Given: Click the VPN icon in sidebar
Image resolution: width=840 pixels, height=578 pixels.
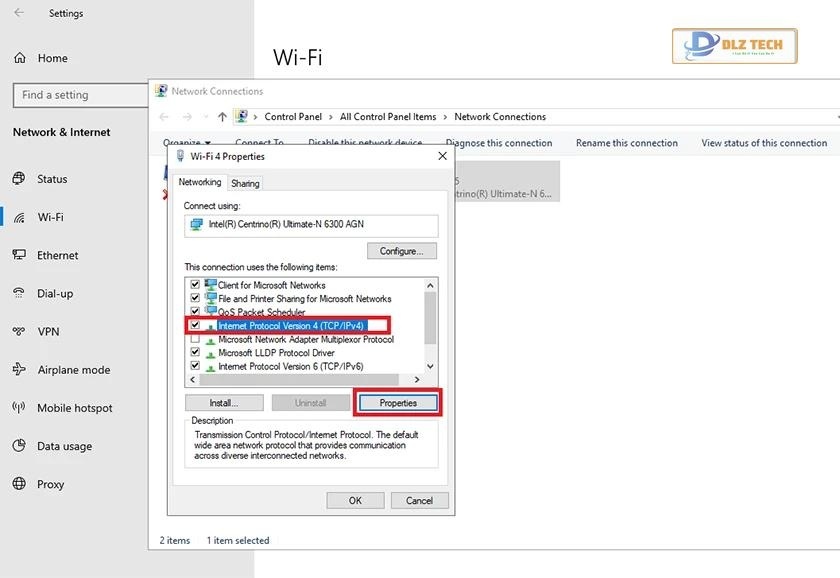Looking at the screenshot, I should point(19,331).
